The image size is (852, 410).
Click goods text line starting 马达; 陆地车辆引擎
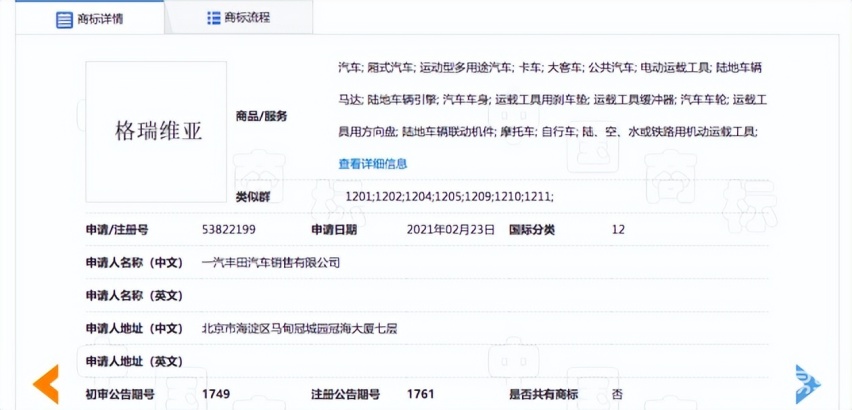[553, 100]
